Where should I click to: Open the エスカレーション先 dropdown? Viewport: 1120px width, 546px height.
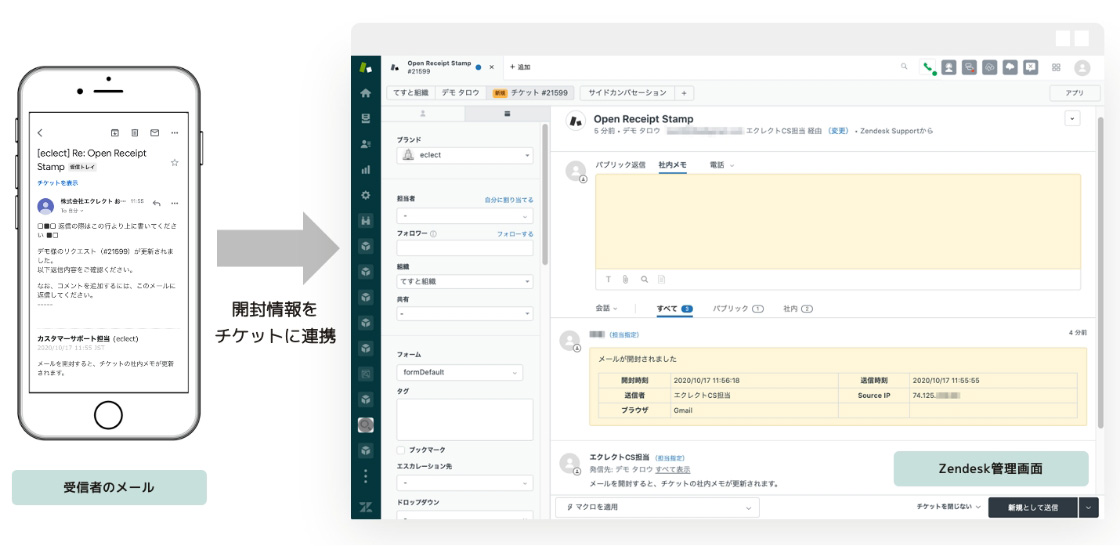coord(465,483)
